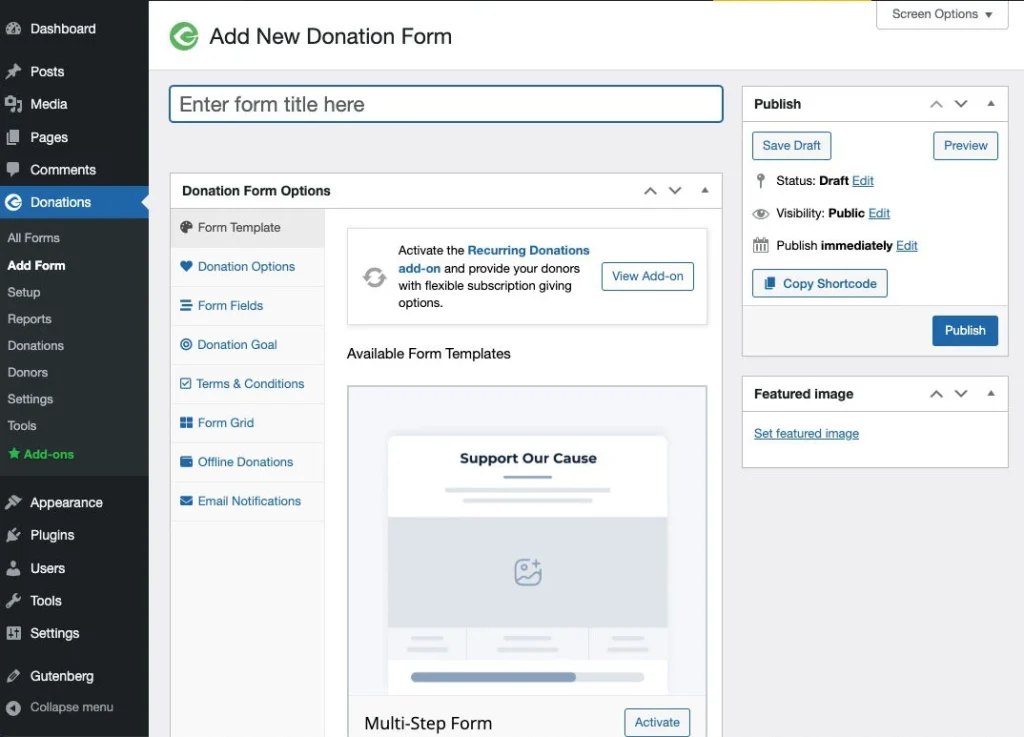Open the Screen Options dropdown
The image size is (1024, 737).
coord(942,14)
